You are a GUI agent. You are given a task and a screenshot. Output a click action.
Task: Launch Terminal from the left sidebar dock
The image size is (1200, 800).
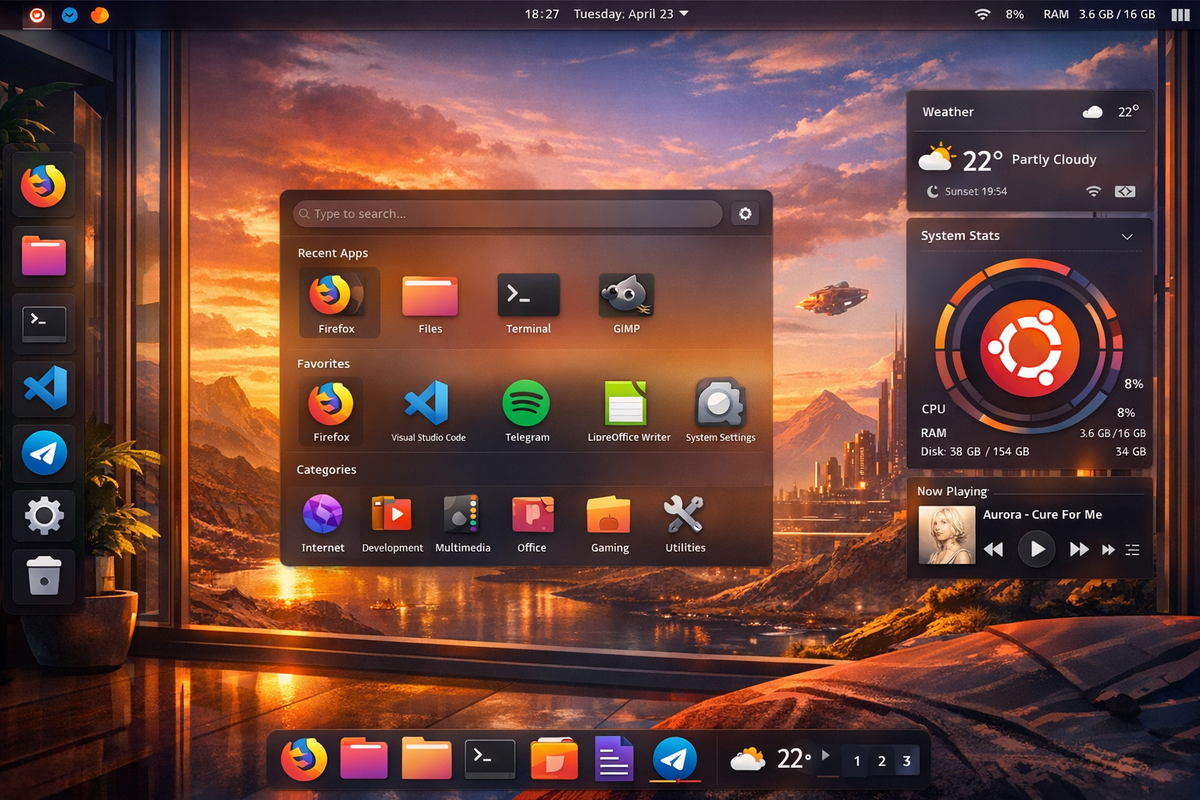pos(43,323)
